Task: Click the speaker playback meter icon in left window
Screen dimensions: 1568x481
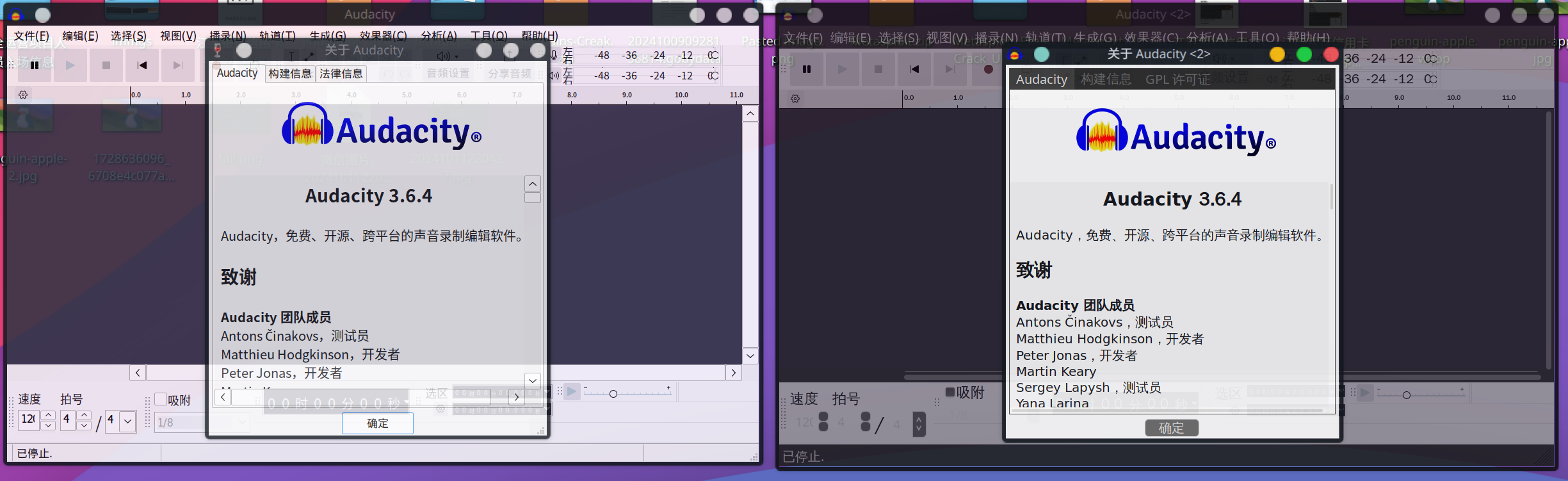Action: (554, 76)
